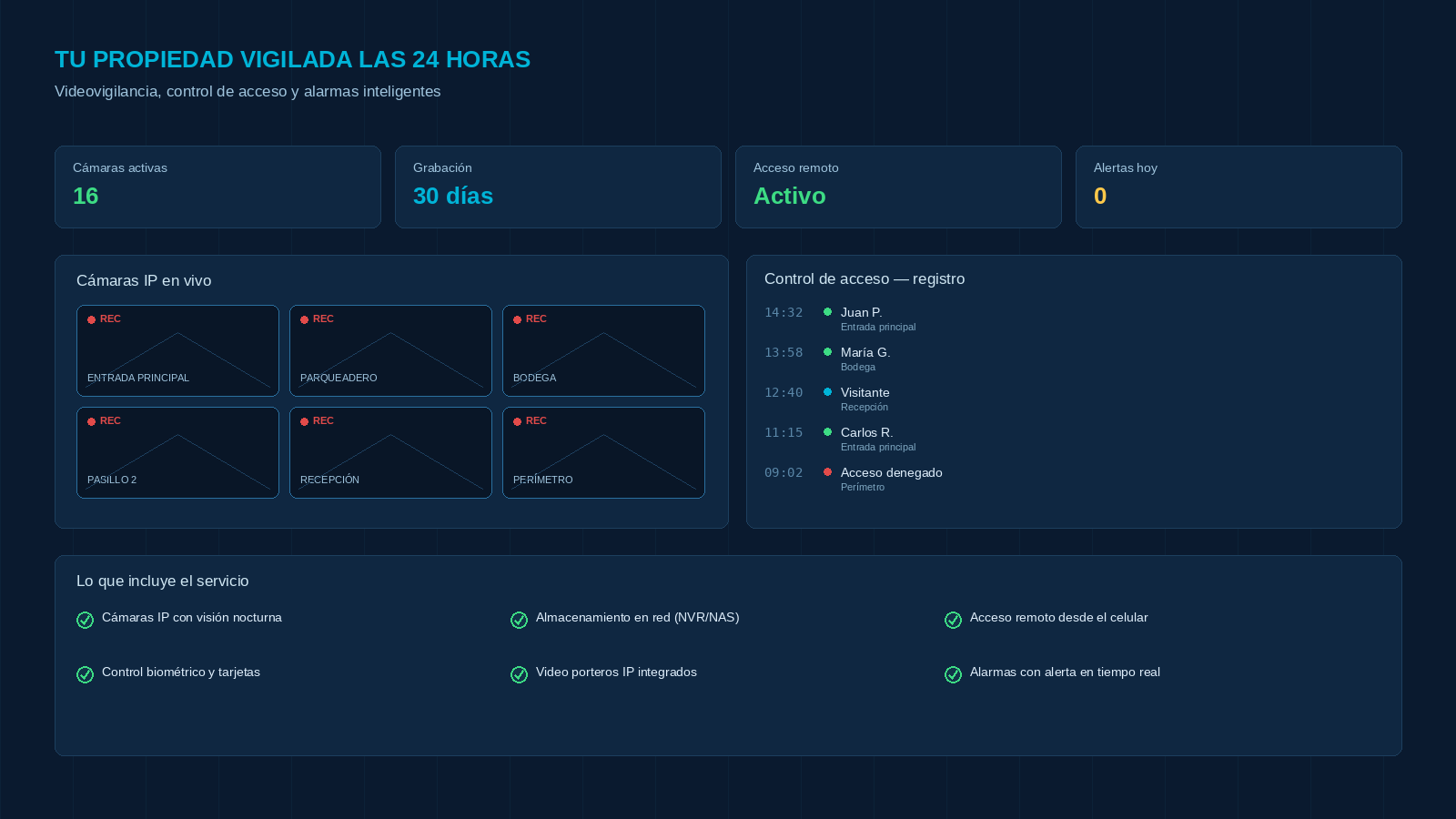This screenshot has width=1456, height=819.
Task: Click the green status dot beside Juan P.
Action: pyautogui.click(x=827, y=312)
